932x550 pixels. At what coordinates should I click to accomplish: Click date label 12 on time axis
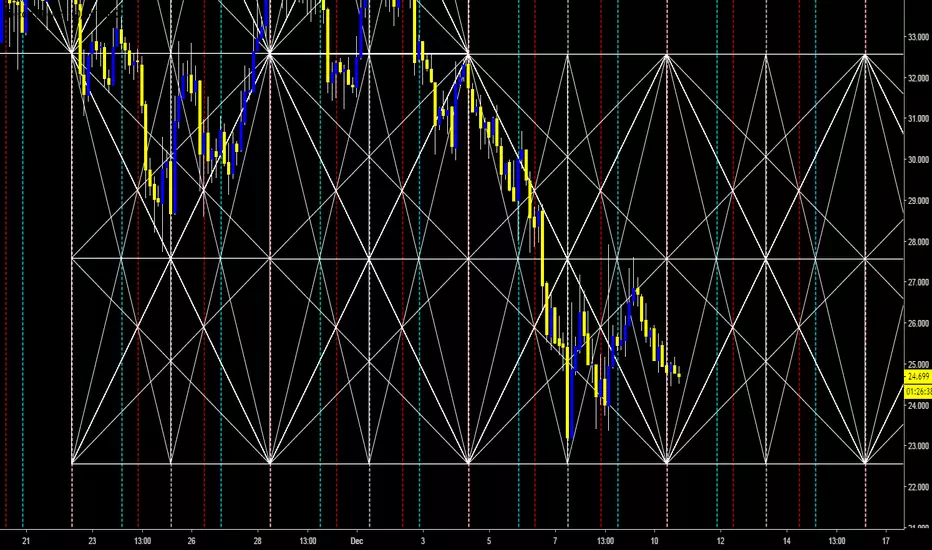720,540
